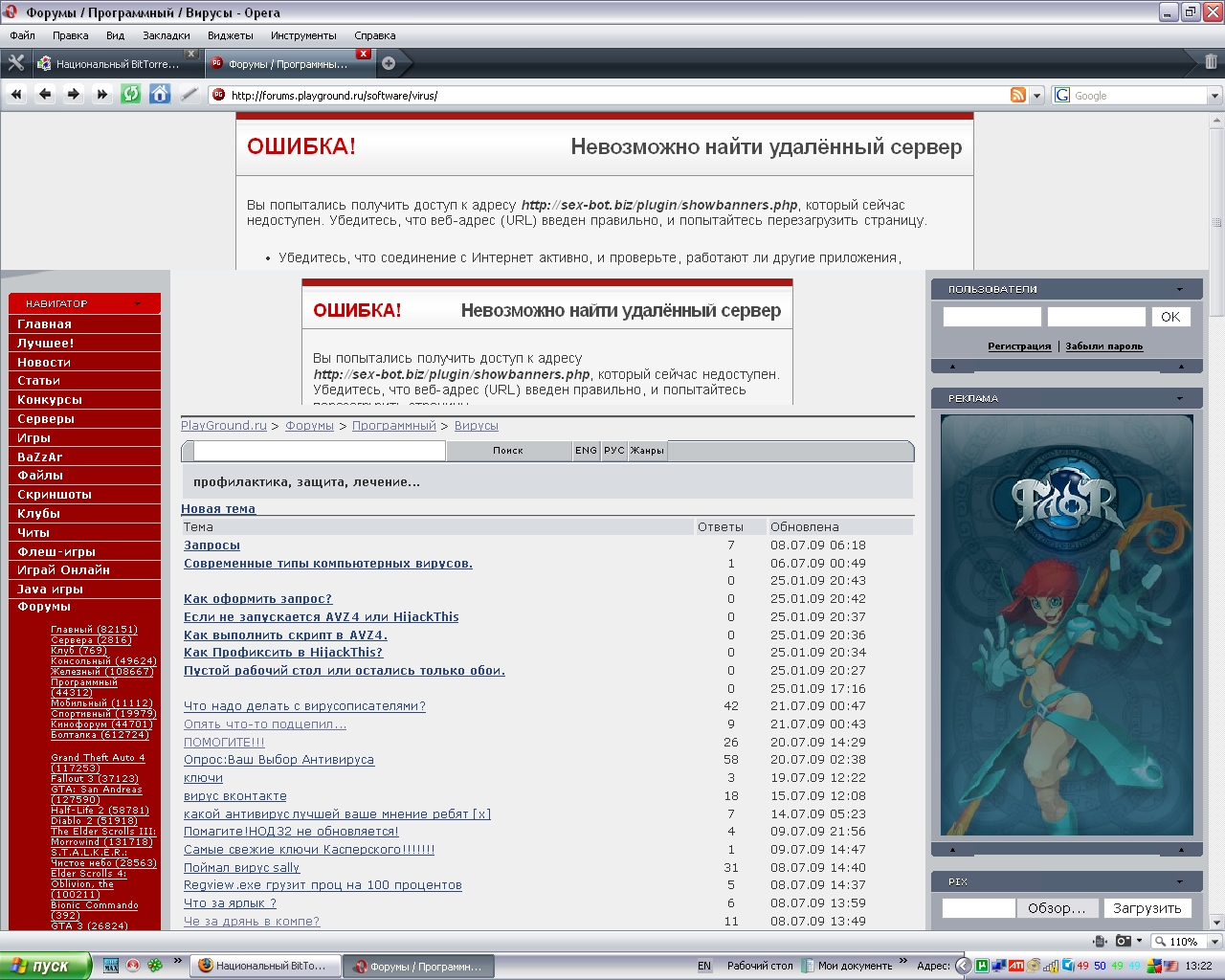This screenshot has height=980, width=1225.
Task: Collapse the РЕКЛАМА panel arrow
Action: [1179, 398]
